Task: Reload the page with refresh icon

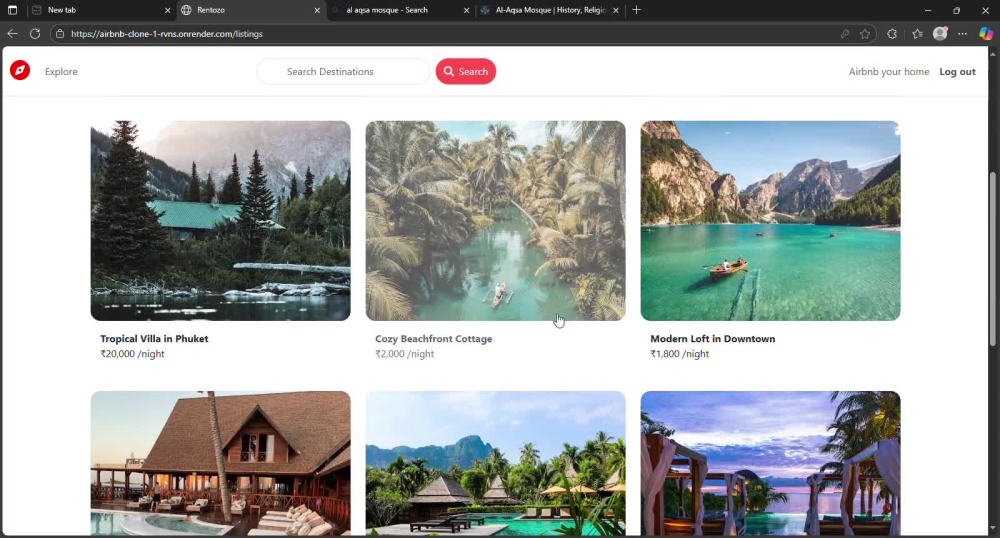Action: (x=35, y=34)
